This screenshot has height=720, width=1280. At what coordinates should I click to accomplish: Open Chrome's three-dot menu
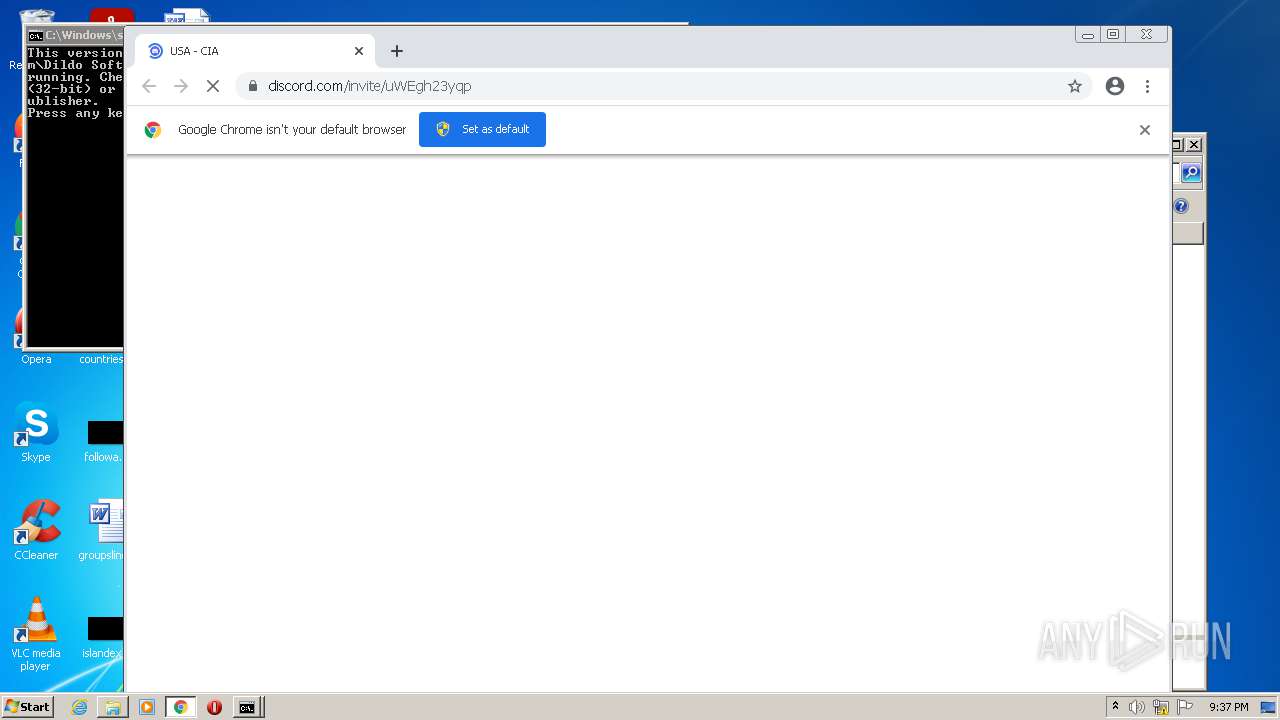coord(1147,86)
